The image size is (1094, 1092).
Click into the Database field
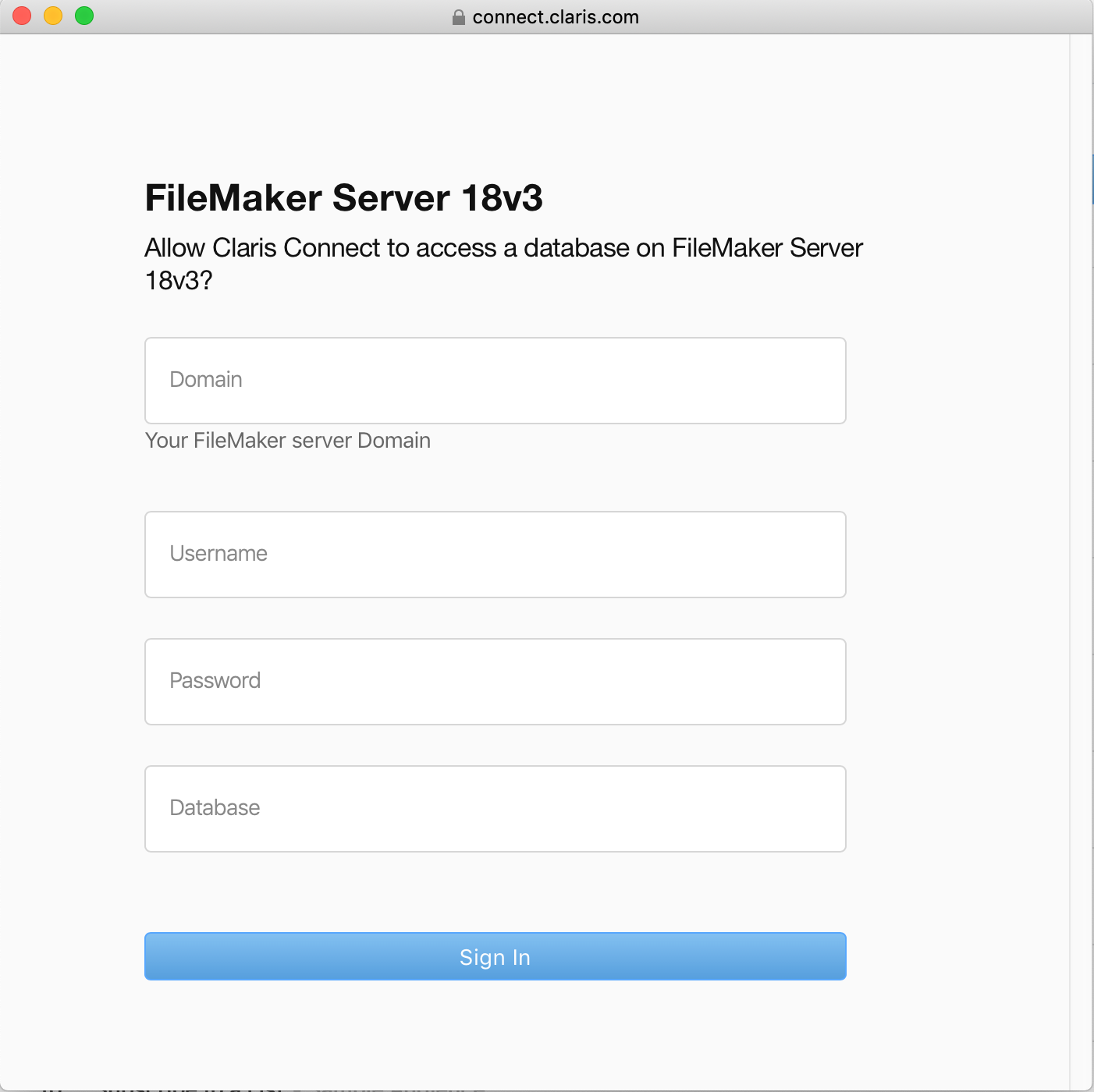(x=495, y=809)
